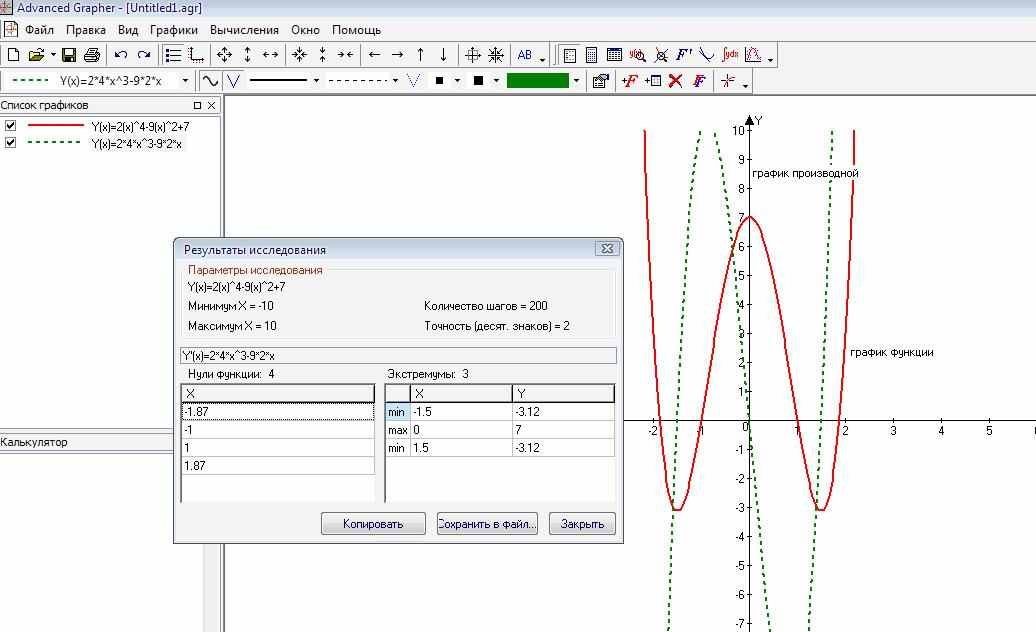The image size is (1036, 632).
Task: Delete the selected graph with the red X
Action: [675, 81]
